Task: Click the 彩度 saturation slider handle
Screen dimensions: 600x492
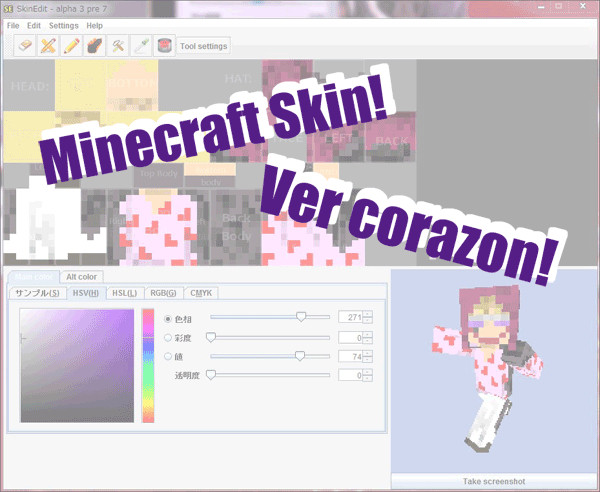Action: 211,337
